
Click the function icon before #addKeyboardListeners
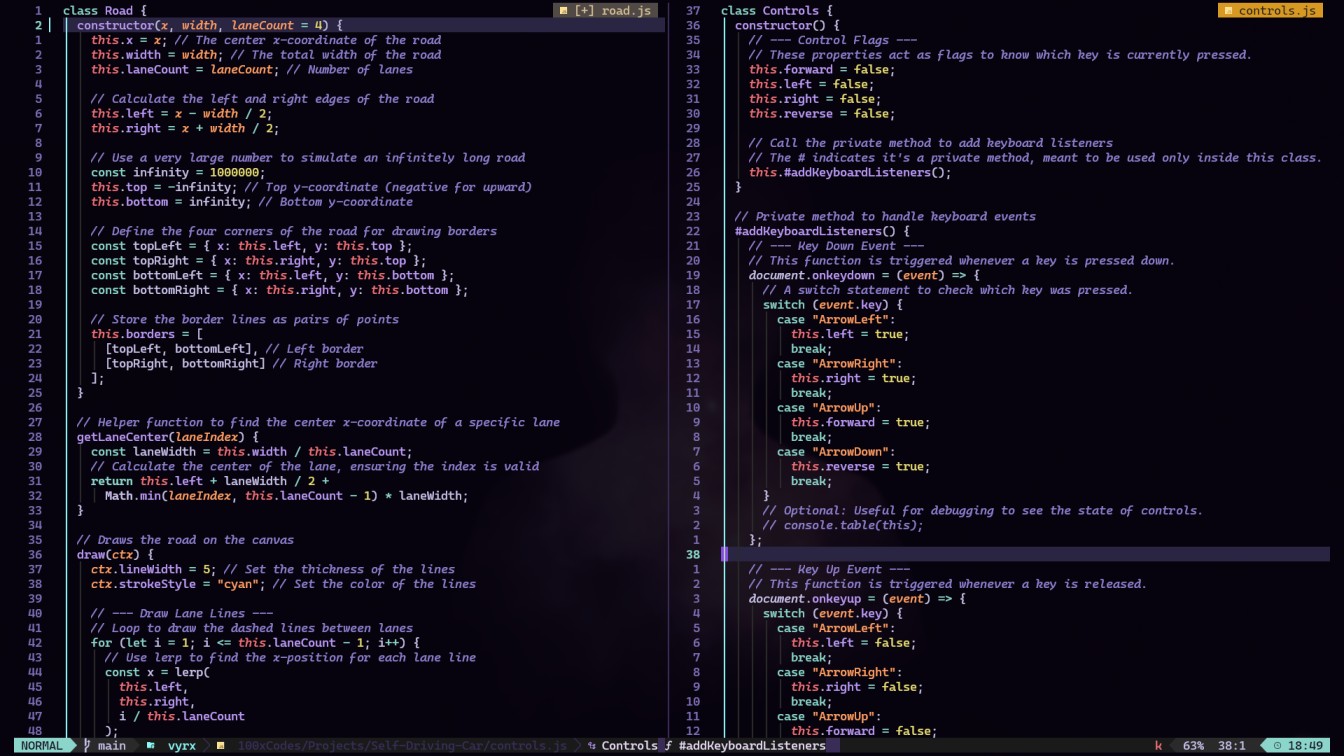click(x=668, y=745)
